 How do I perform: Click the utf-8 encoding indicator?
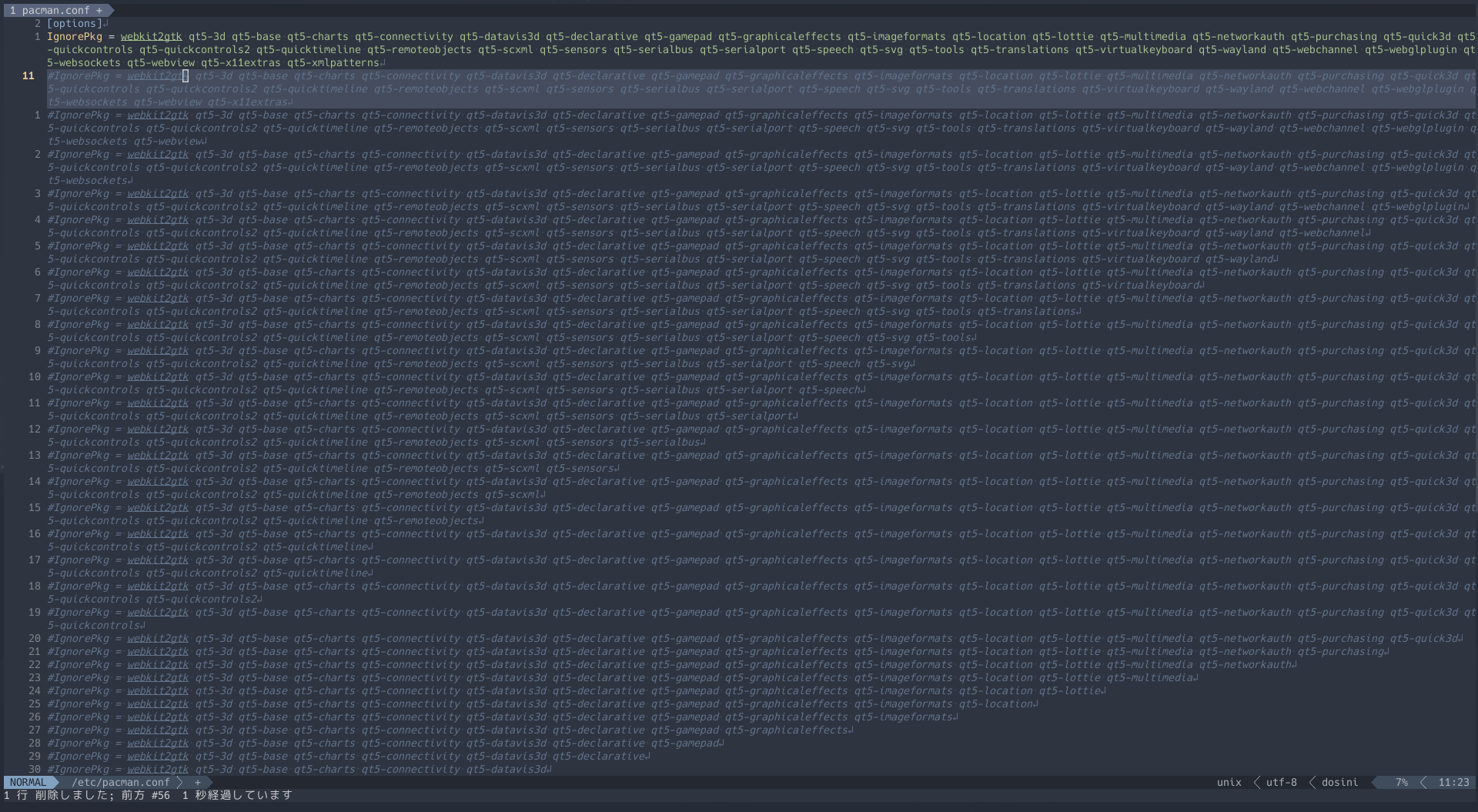click(1280, 782)
